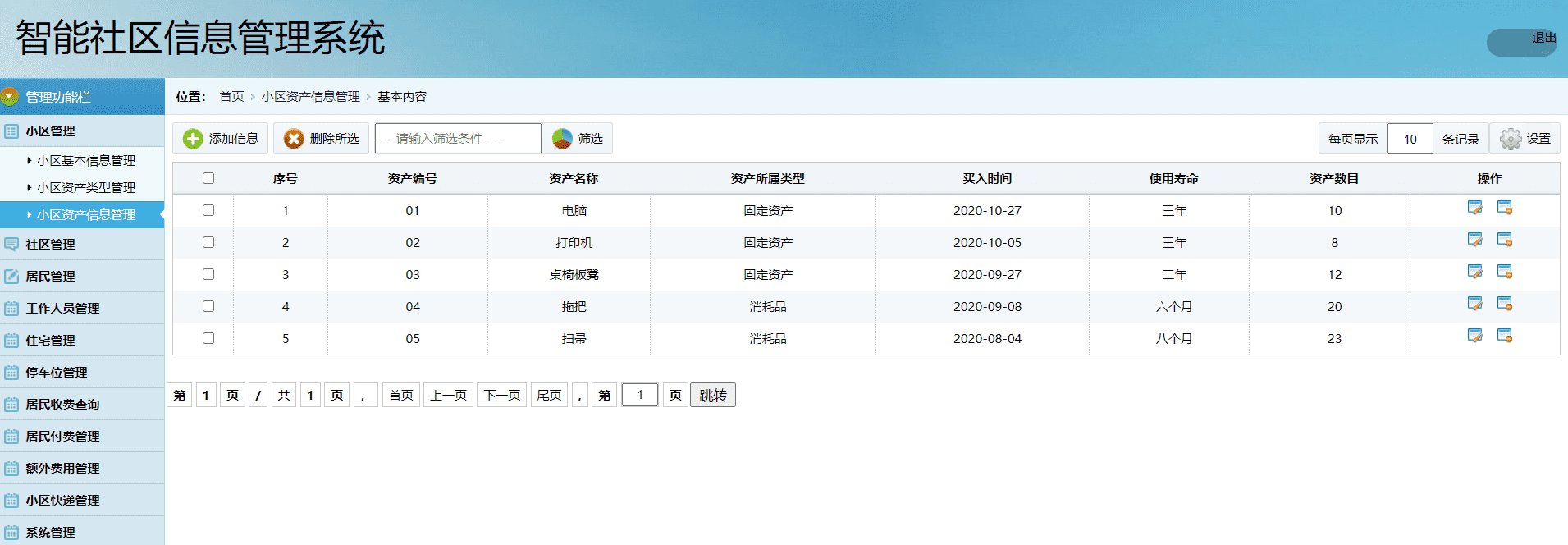
Task: Click the page number jump input
Action: click(x=640, y=395)
